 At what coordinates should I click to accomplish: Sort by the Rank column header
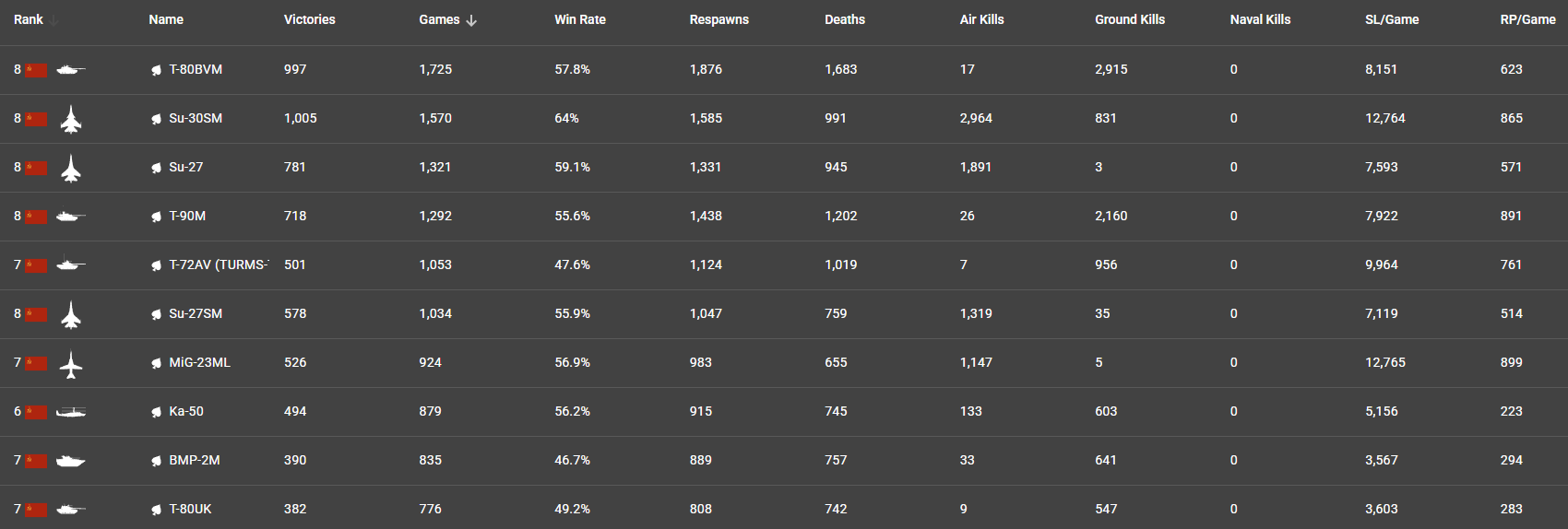29,19
